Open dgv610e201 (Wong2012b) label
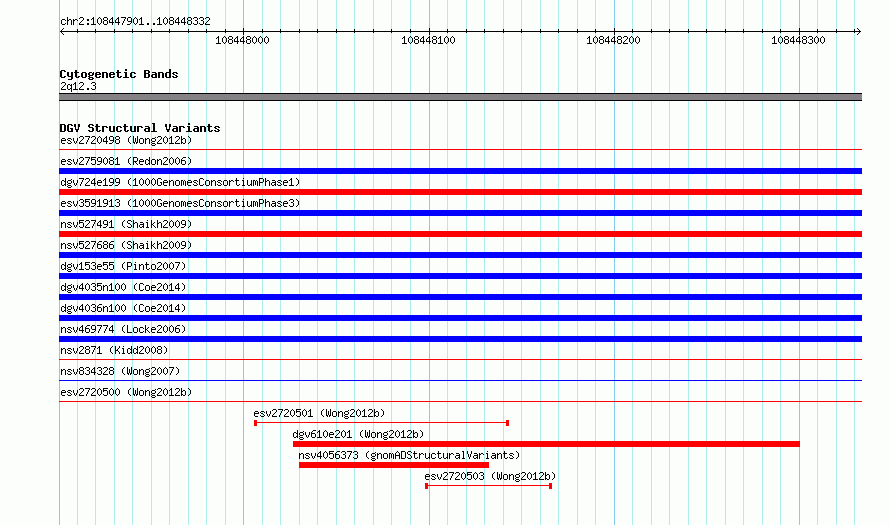The image size is (890, 525). pos(358,434)
